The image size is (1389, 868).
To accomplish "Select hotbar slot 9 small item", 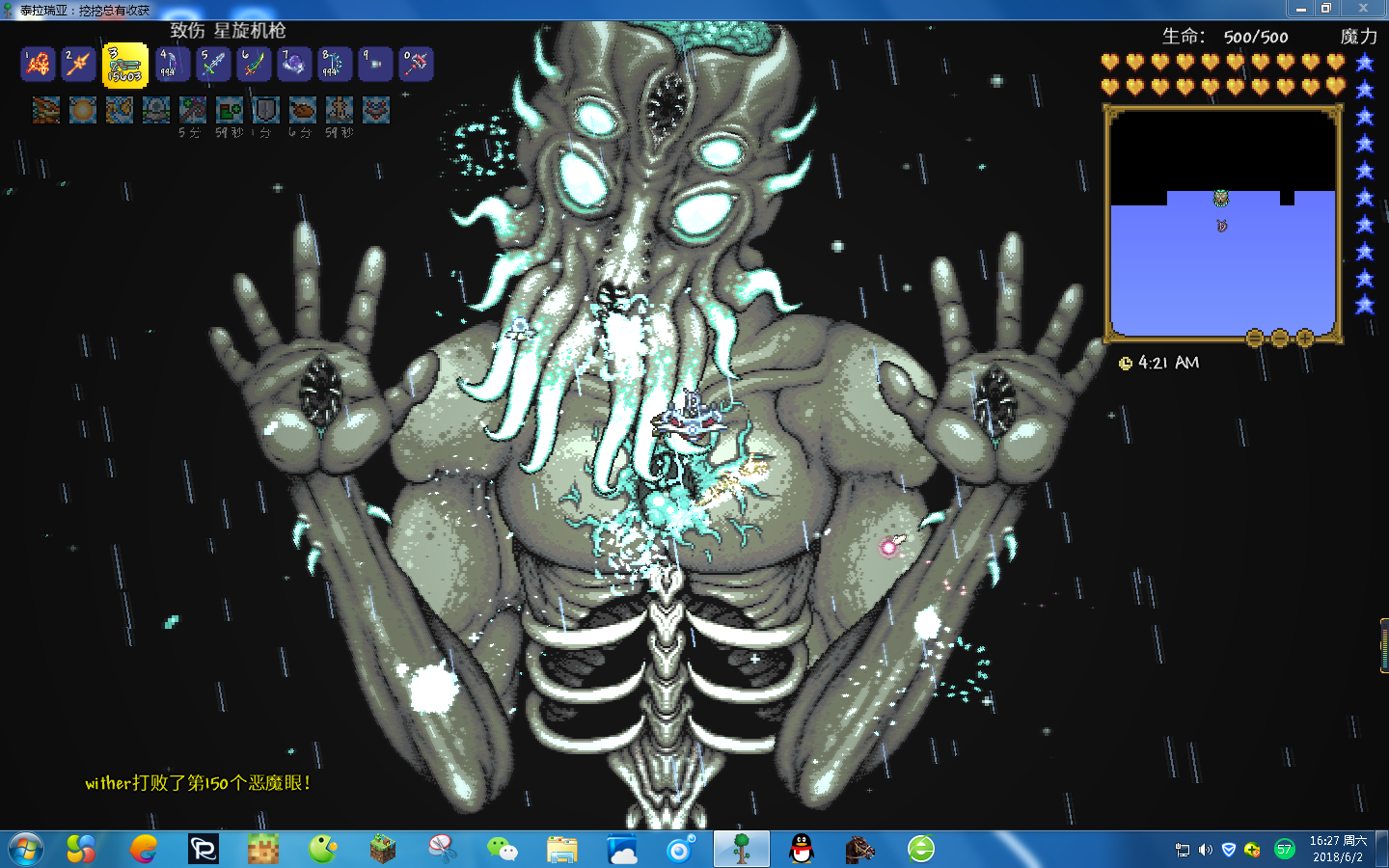I will pos(375,65).
